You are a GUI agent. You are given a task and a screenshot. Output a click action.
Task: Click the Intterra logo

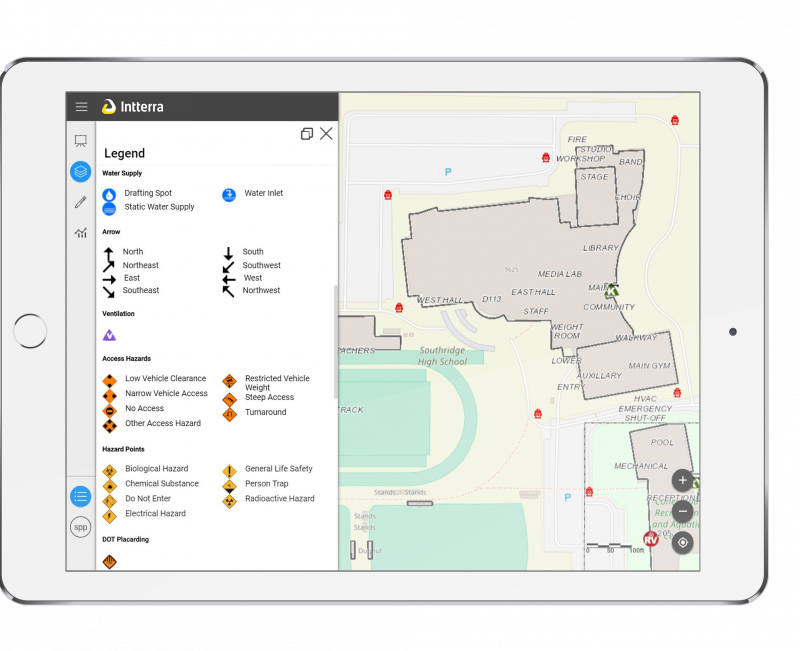[x=133, y=107]
